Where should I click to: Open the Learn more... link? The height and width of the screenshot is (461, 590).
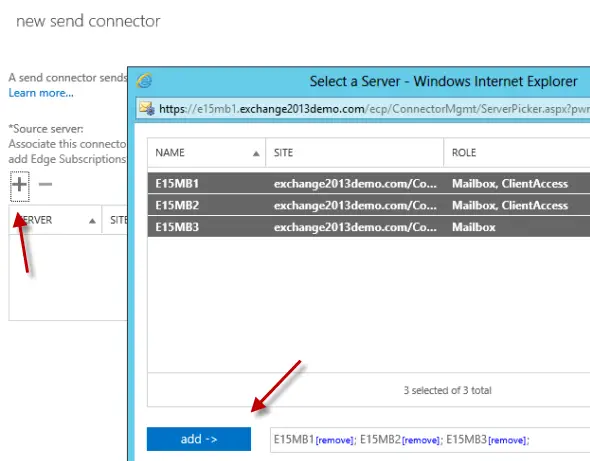click(41, 93)
